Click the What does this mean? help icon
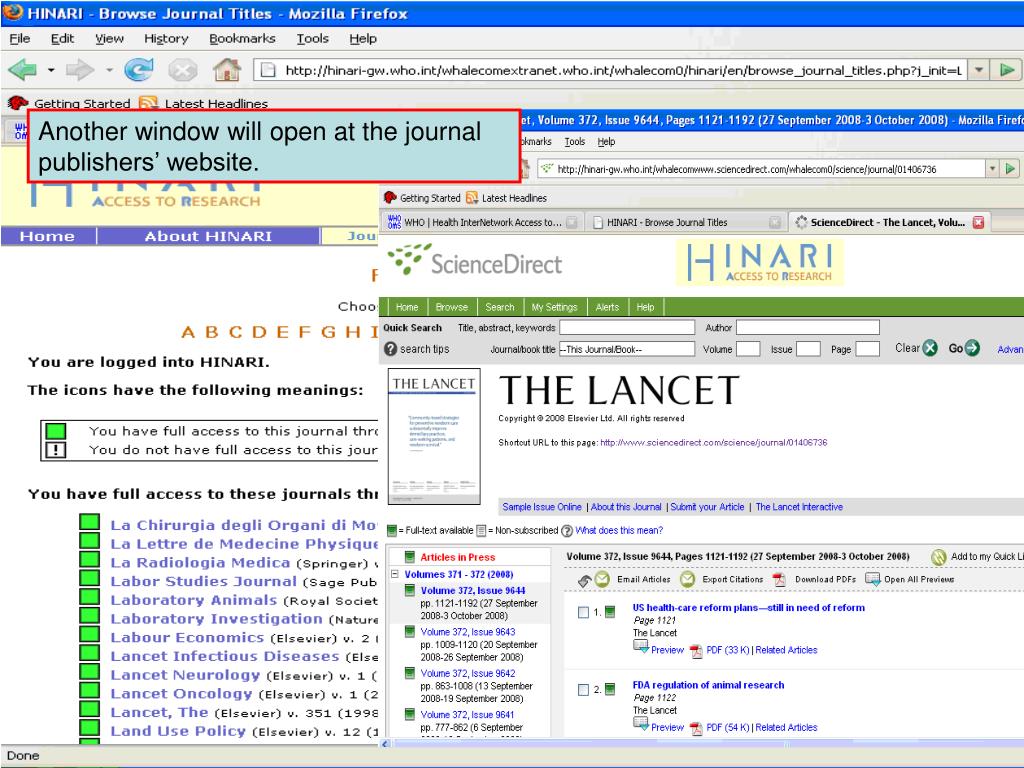The height and width of the screenshot is (768, 1024). point(567,530)
